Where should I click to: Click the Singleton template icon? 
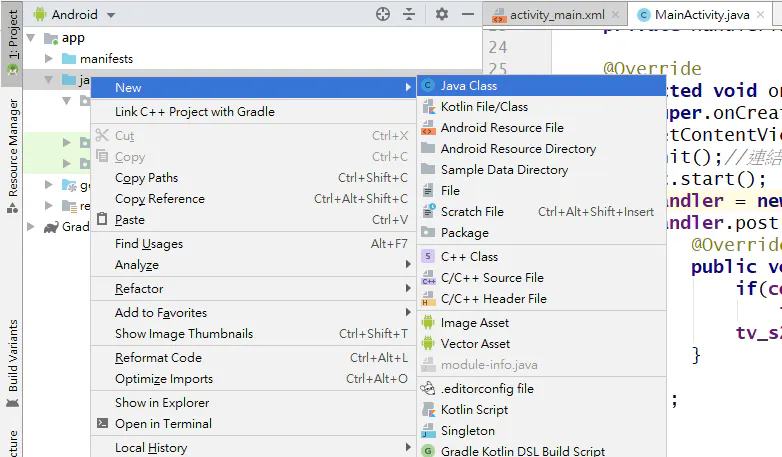[x=428, y=431]
